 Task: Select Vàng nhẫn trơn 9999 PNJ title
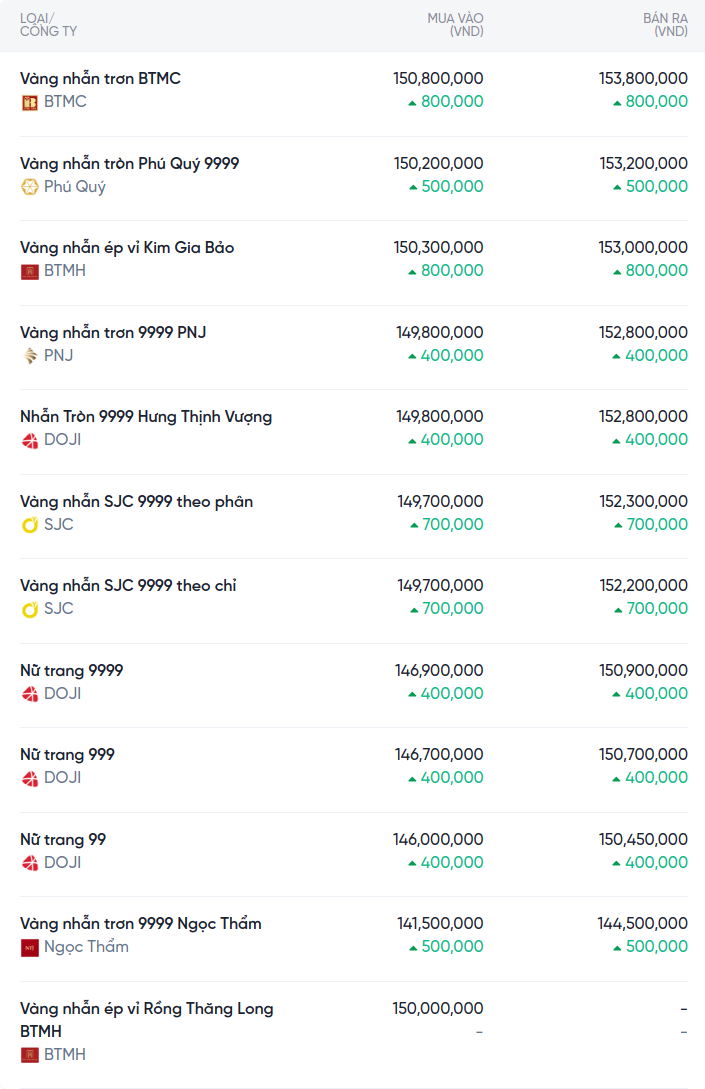coord(113,332)
